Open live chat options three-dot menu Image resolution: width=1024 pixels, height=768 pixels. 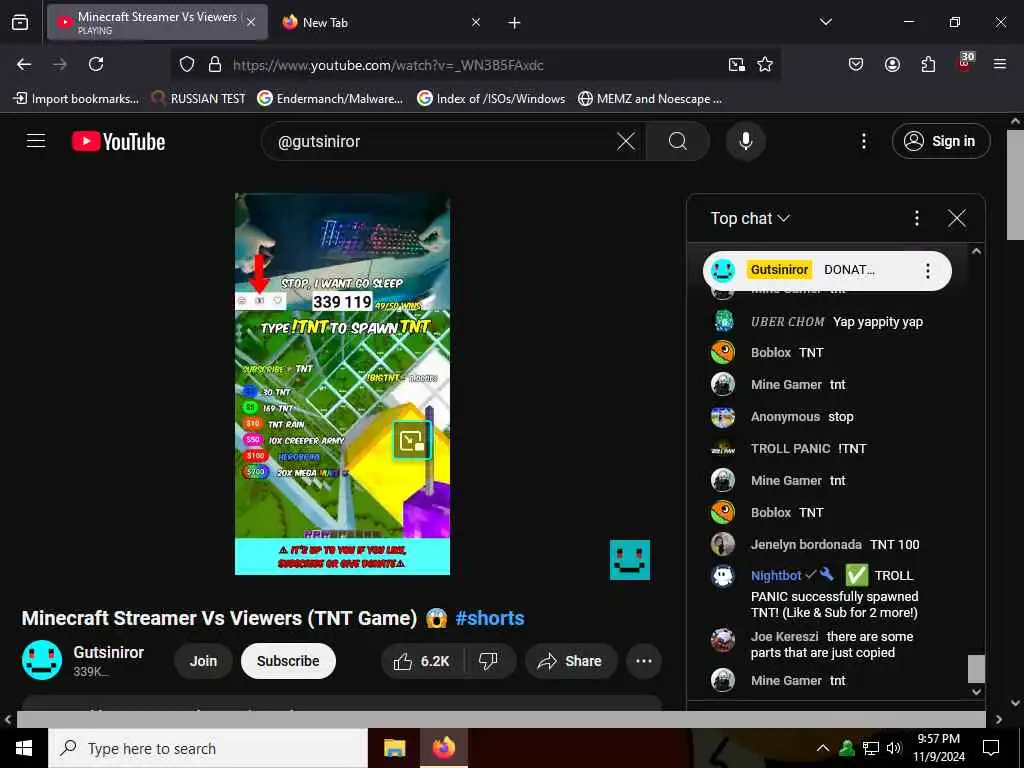(x=917, y=218)
